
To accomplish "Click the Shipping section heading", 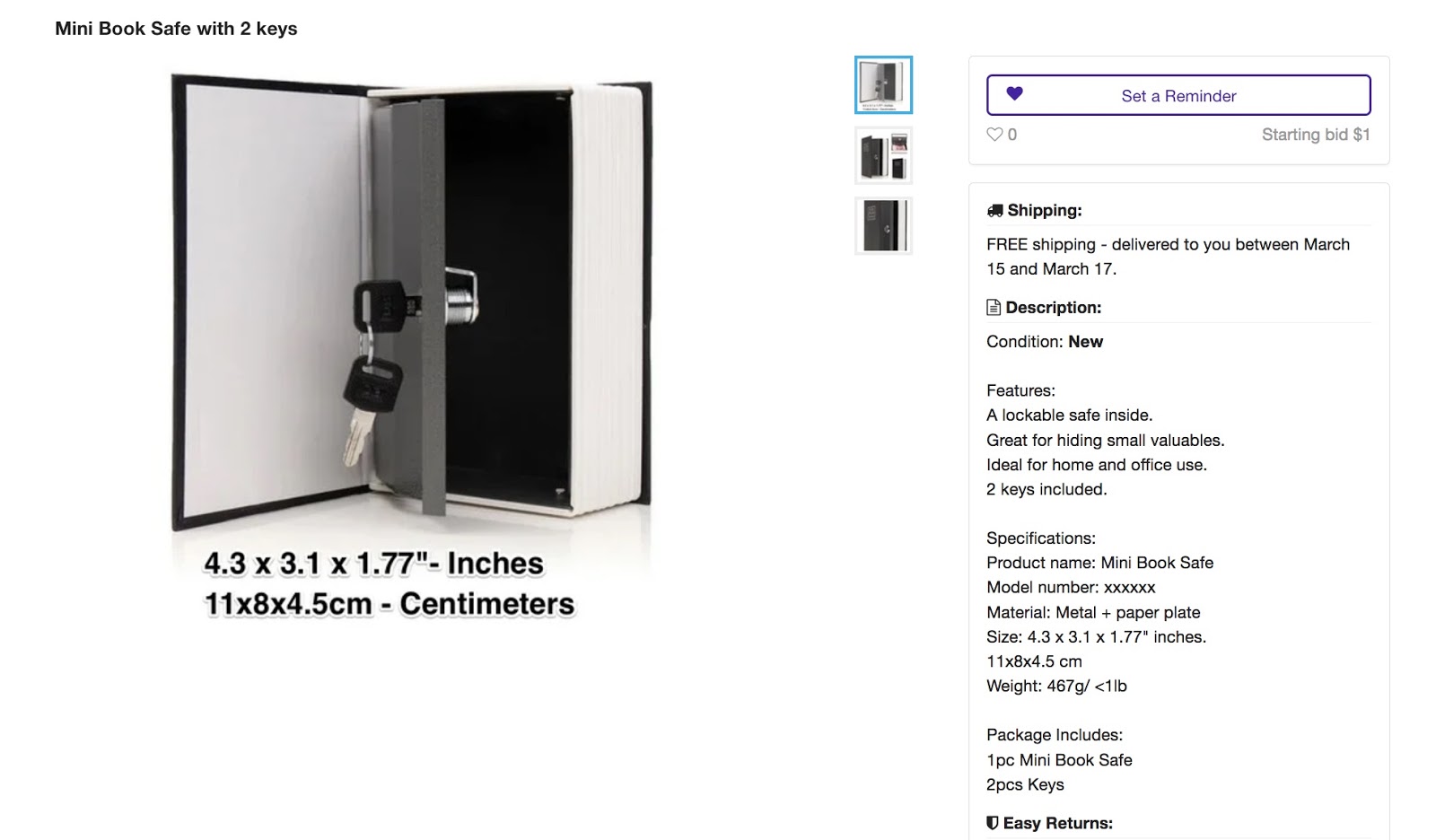I will [1045, 211].
